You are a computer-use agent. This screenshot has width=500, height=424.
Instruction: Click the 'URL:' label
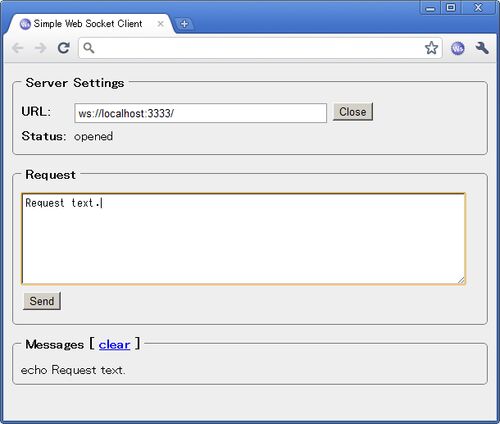[x=36, y=111]
